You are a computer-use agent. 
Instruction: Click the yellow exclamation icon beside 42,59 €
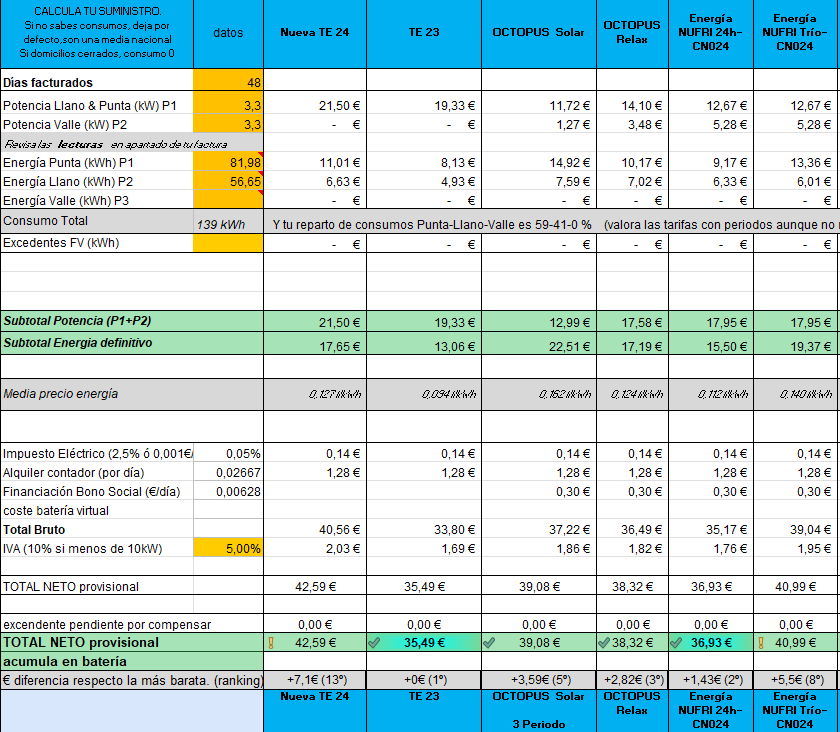[271, 643]
